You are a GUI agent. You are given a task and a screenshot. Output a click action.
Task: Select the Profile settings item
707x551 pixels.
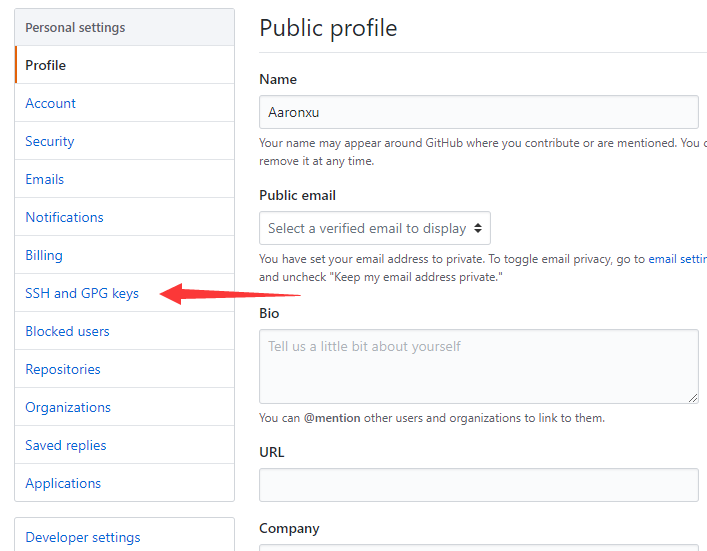pyautogui.click(x=46, y=65)
